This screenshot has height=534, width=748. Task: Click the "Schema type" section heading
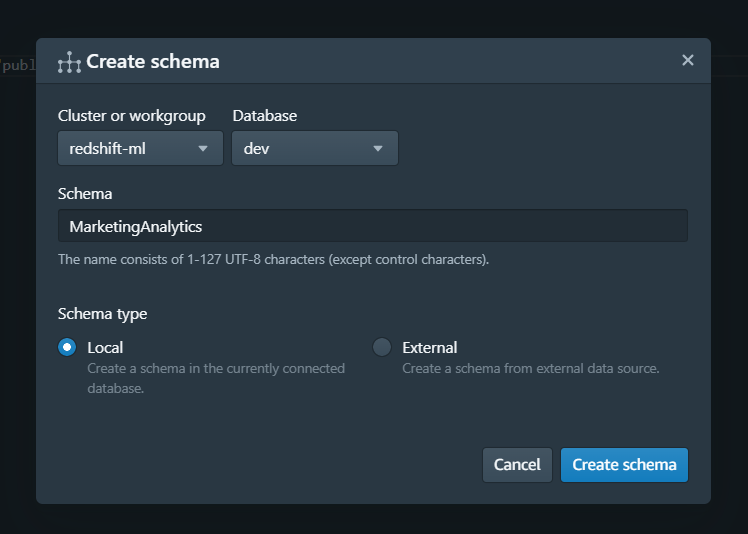click(x=103, y=314)
